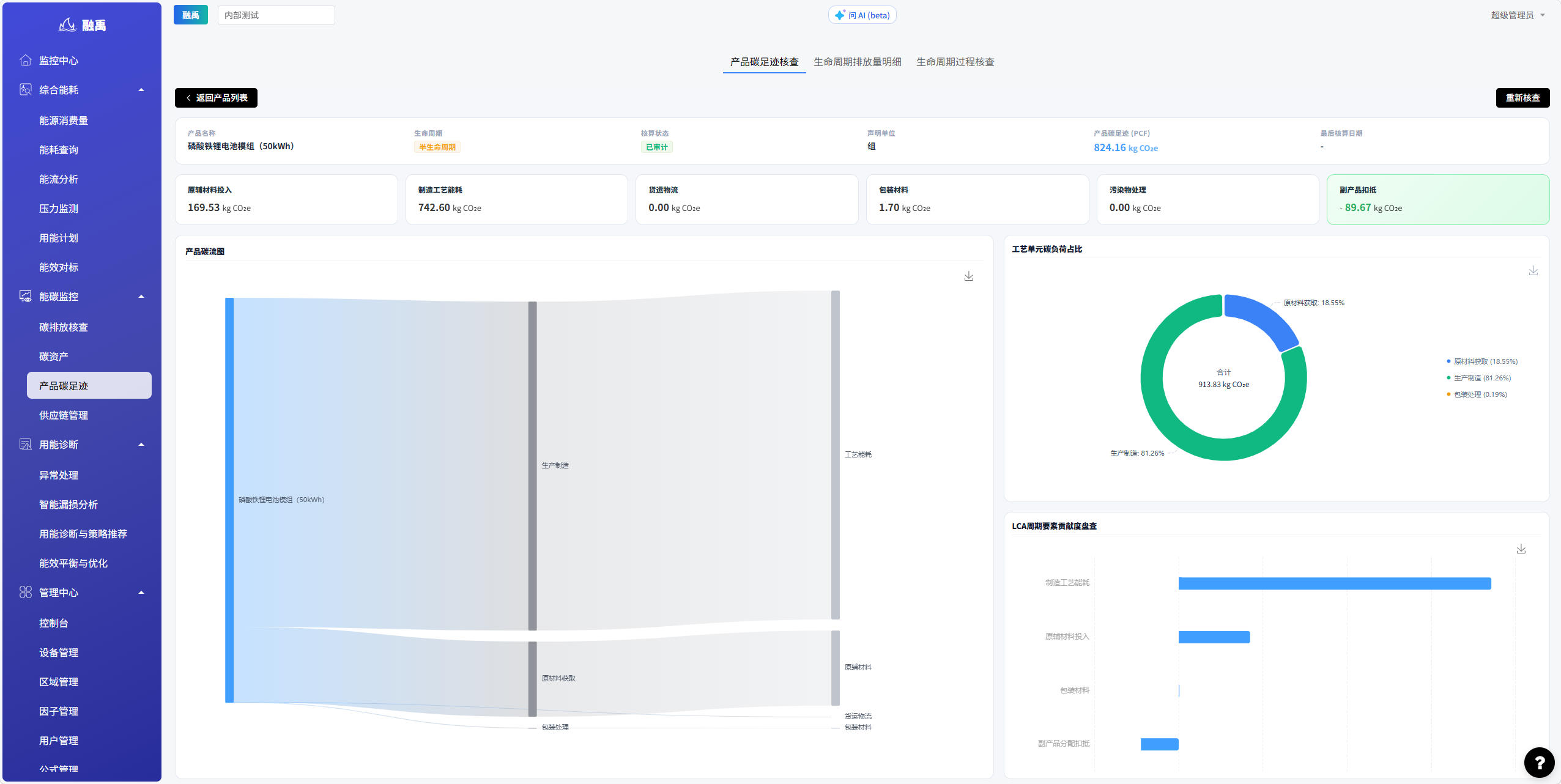This screenshot has width=1561, height=784.
Task: Click the 制造工艺能耗 blue bar
Action: (1335, 583)
